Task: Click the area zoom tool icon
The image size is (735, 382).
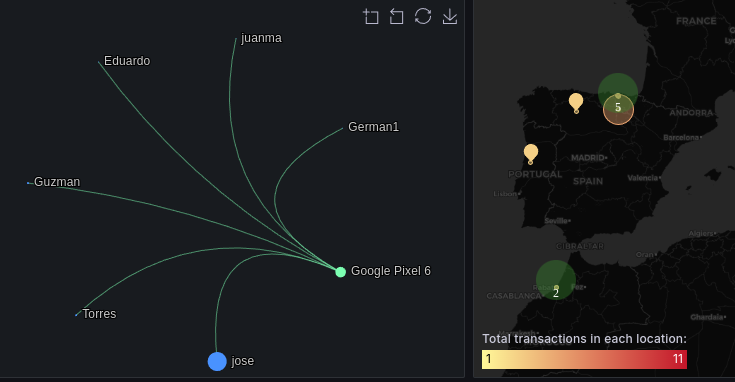Action: (x=371, y=16)
